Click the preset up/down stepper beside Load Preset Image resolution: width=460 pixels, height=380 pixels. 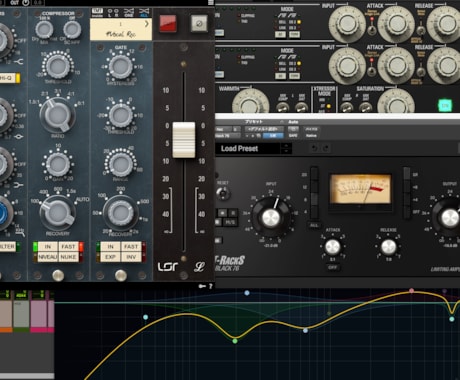pos(286,149)
